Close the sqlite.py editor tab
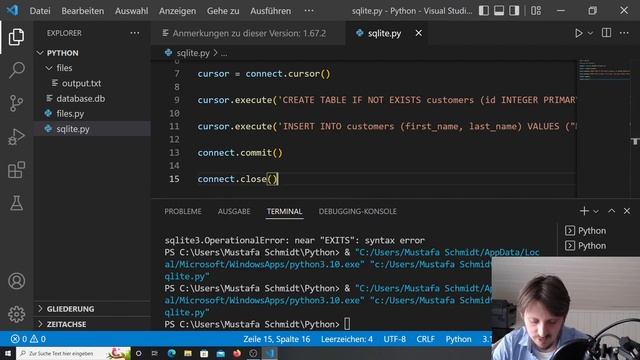This screenshot has height=360, width=640. [x=419, y=33]
